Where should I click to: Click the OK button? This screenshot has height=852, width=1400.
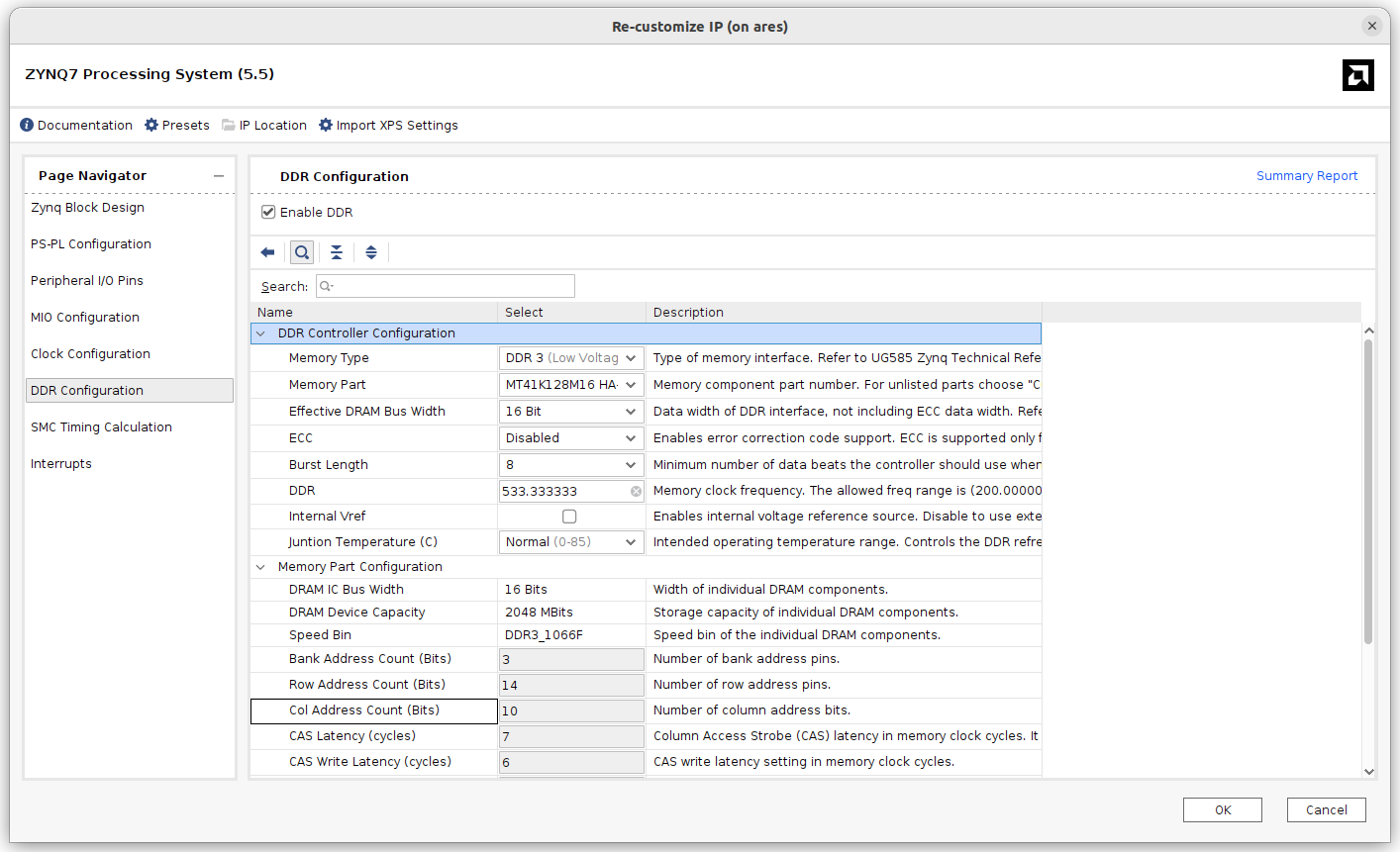click(x=1223, y=809)
